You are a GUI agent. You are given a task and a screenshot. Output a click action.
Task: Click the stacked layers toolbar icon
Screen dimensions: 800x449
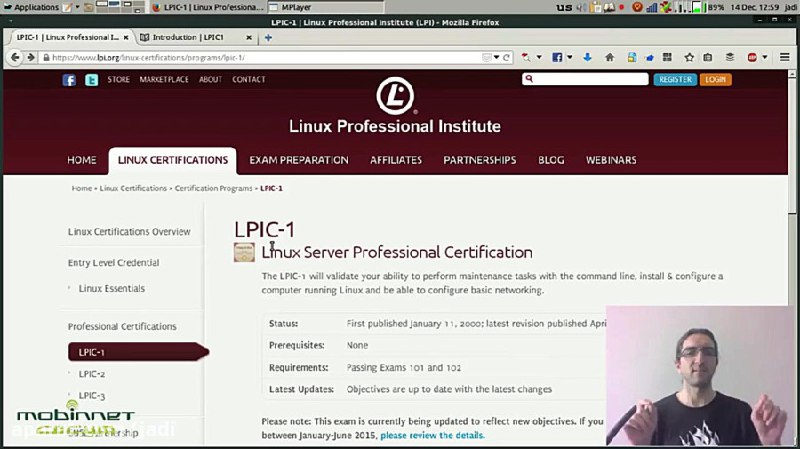click(x=730, y=58)
